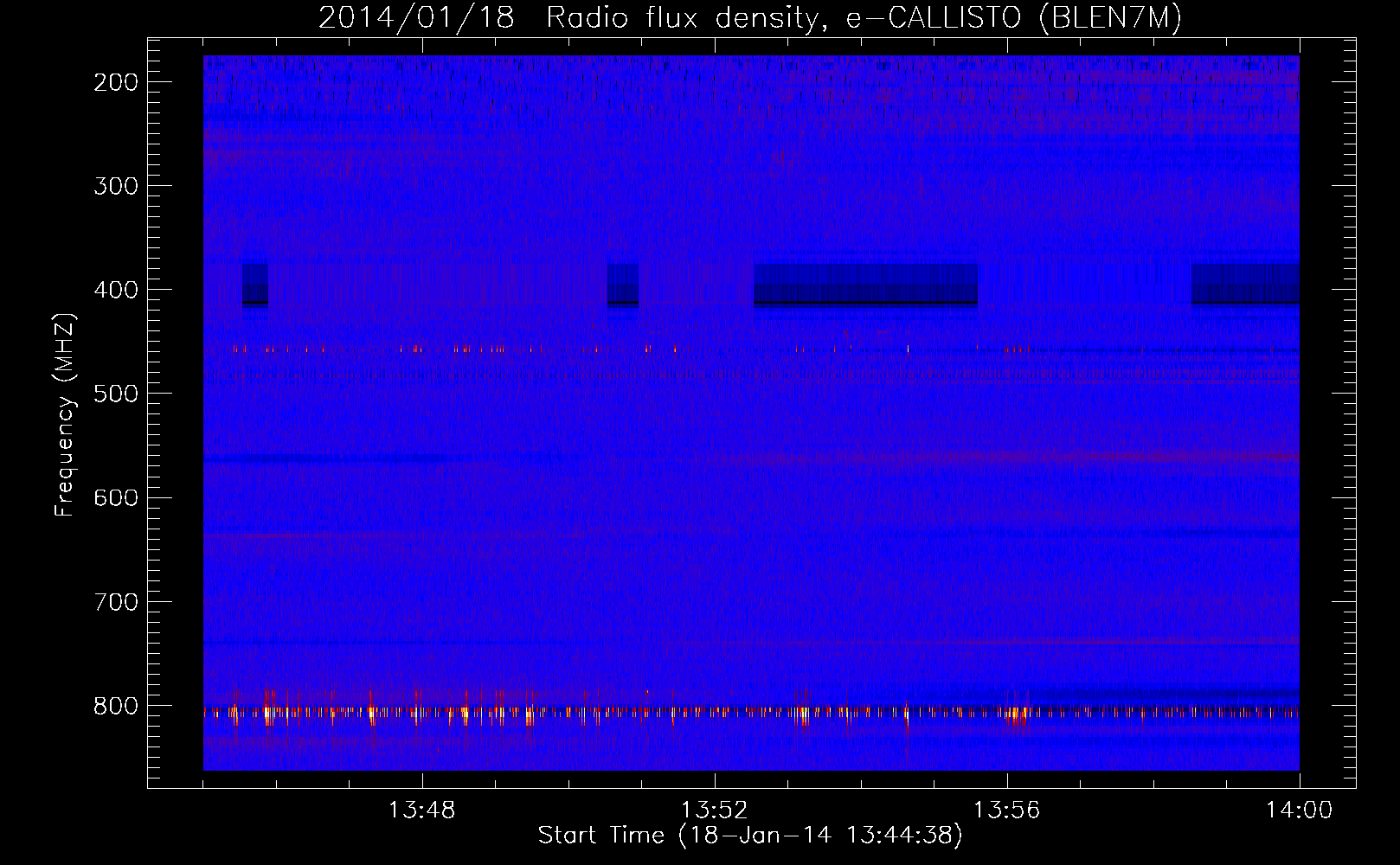Click the 14:00 time tick label
The height and width of the screenshot is (865, 1400).
click(1300, 811)
